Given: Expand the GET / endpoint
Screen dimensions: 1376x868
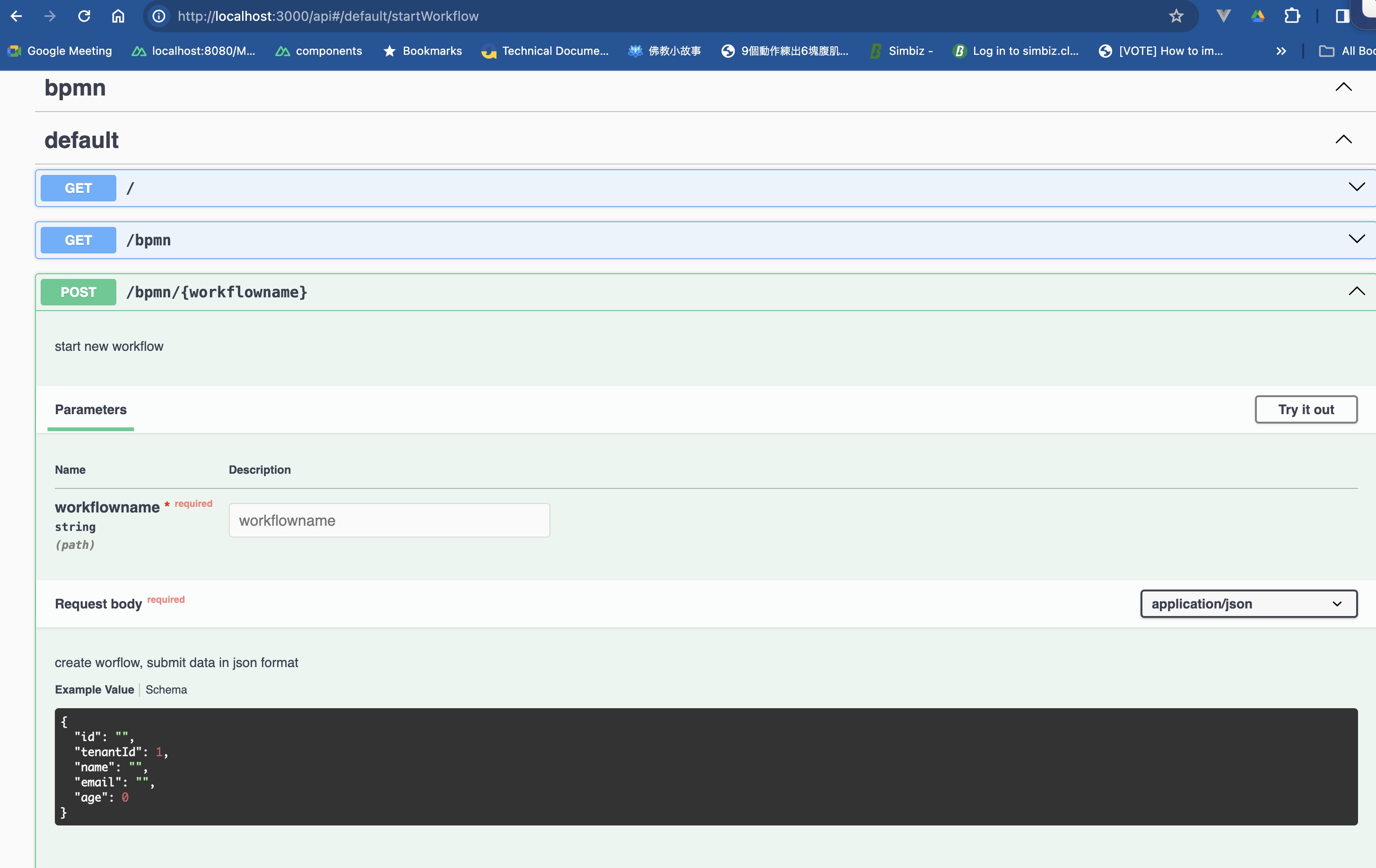Looking at the screenshot, I should (1356, 187).
